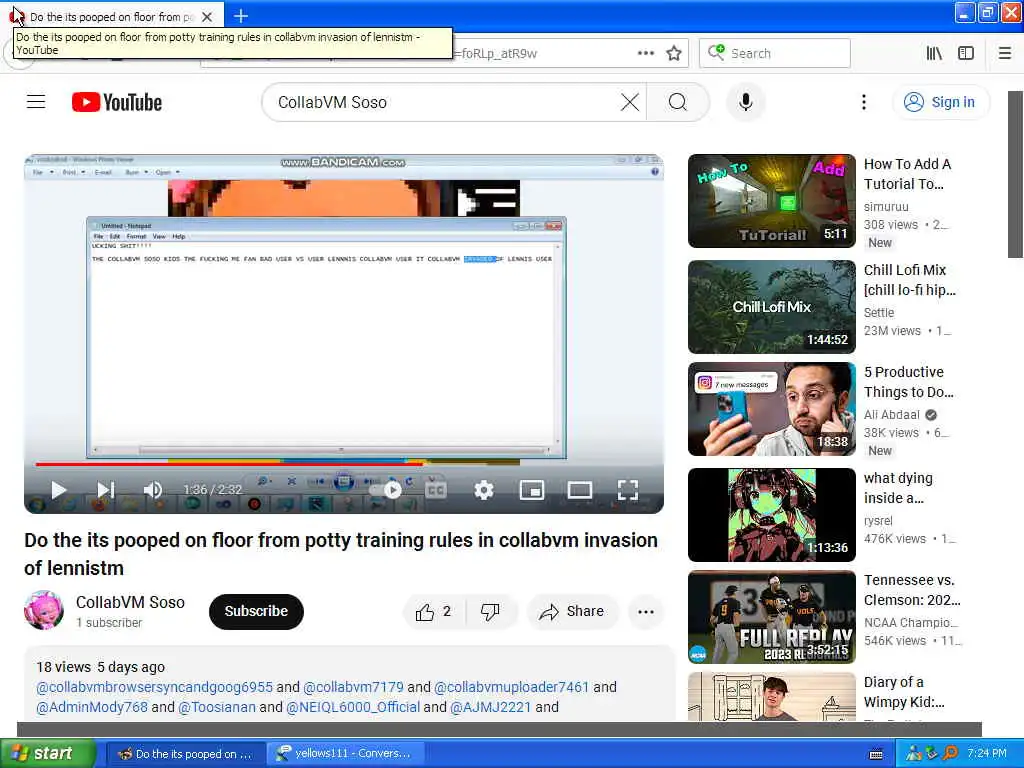The height and width of the screenshot is (768, 1024).
Task: Bookmark this page with star icon
Action: (x=674, y=53)
